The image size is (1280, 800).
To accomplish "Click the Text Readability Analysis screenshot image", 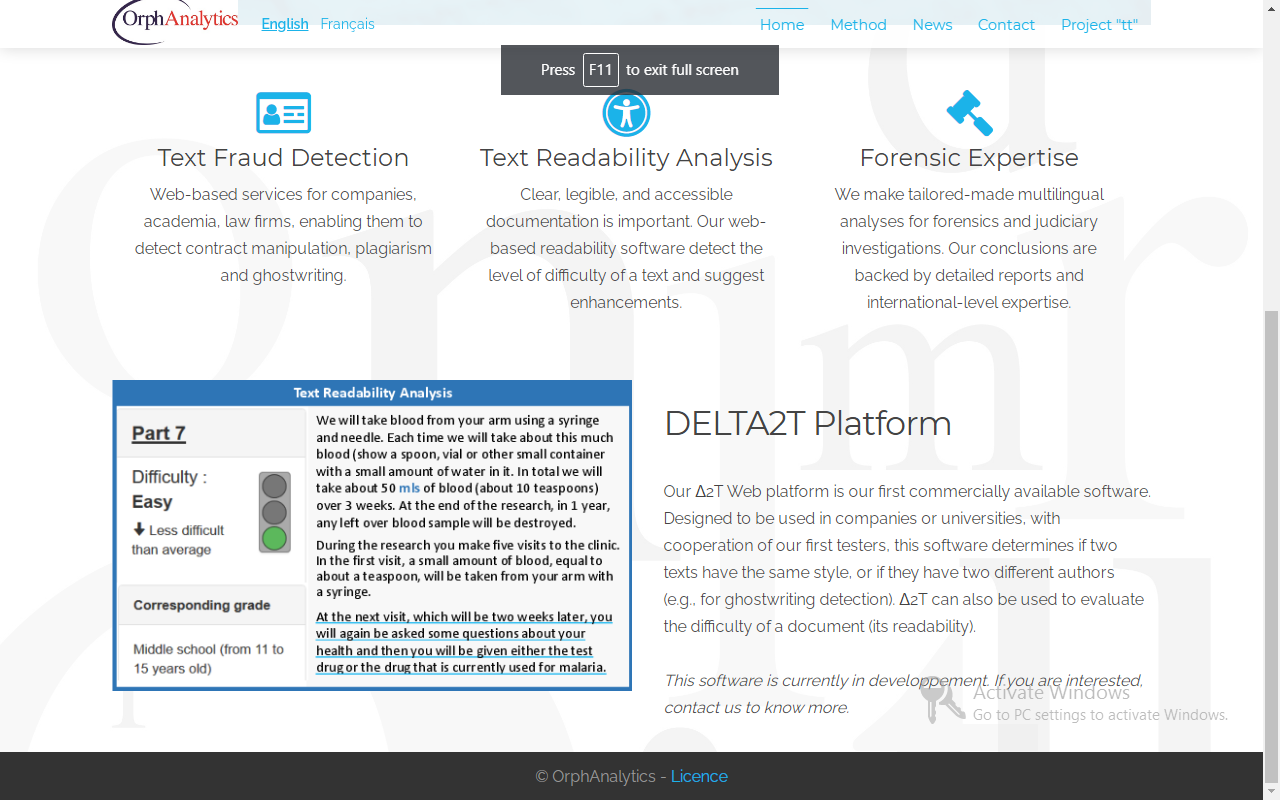I will [372, 535].
